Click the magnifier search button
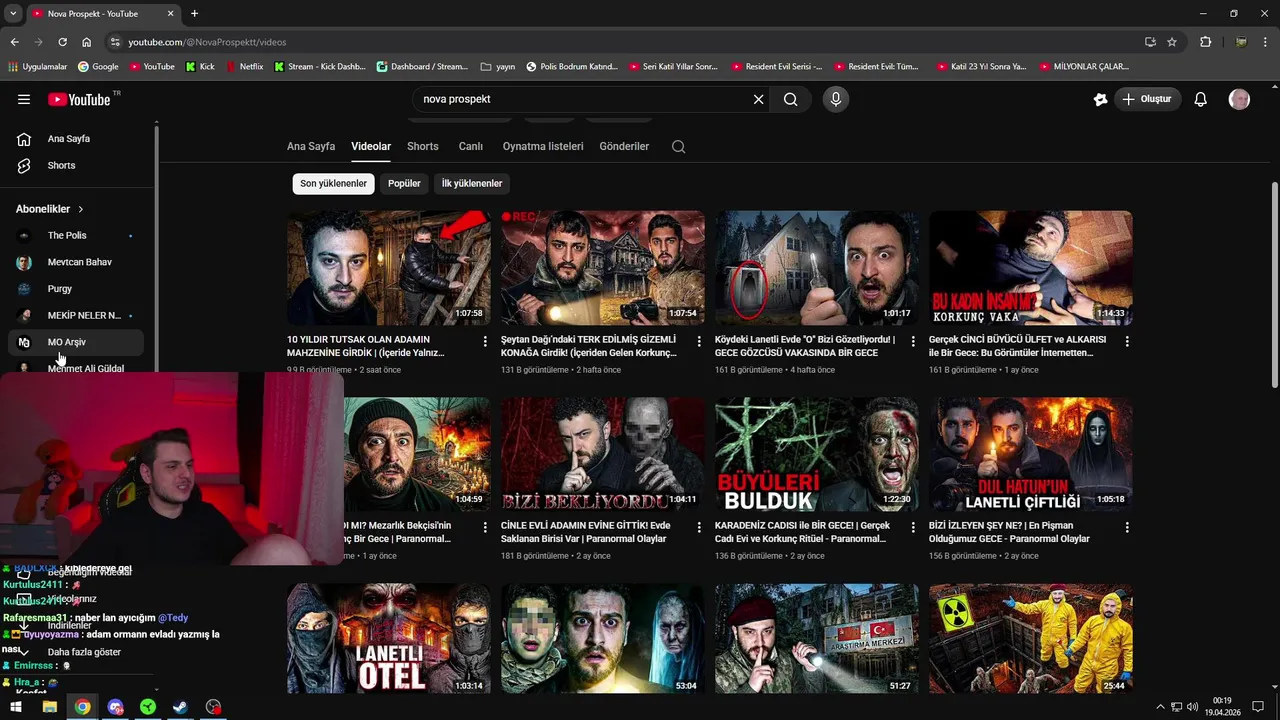Viewport: 1280px width, 720px height. tap(790, 99)
